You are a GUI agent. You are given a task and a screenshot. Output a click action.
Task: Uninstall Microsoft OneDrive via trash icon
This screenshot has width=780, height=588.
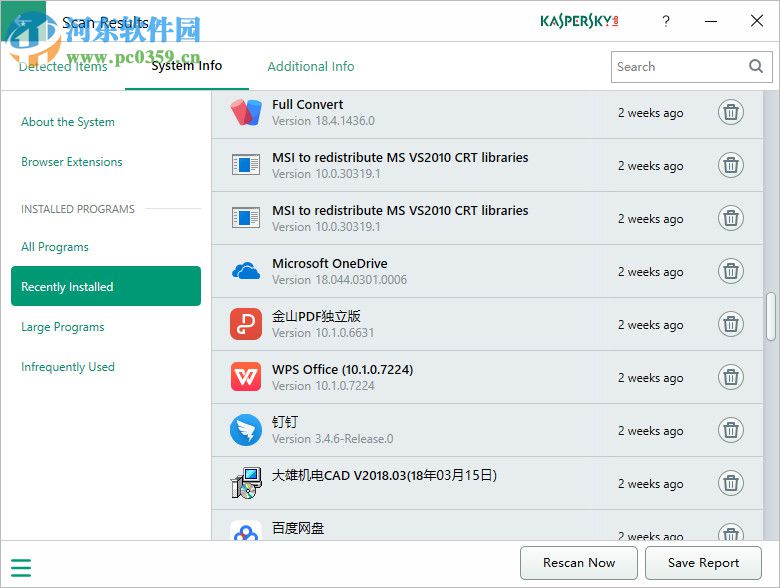[730, 271]
